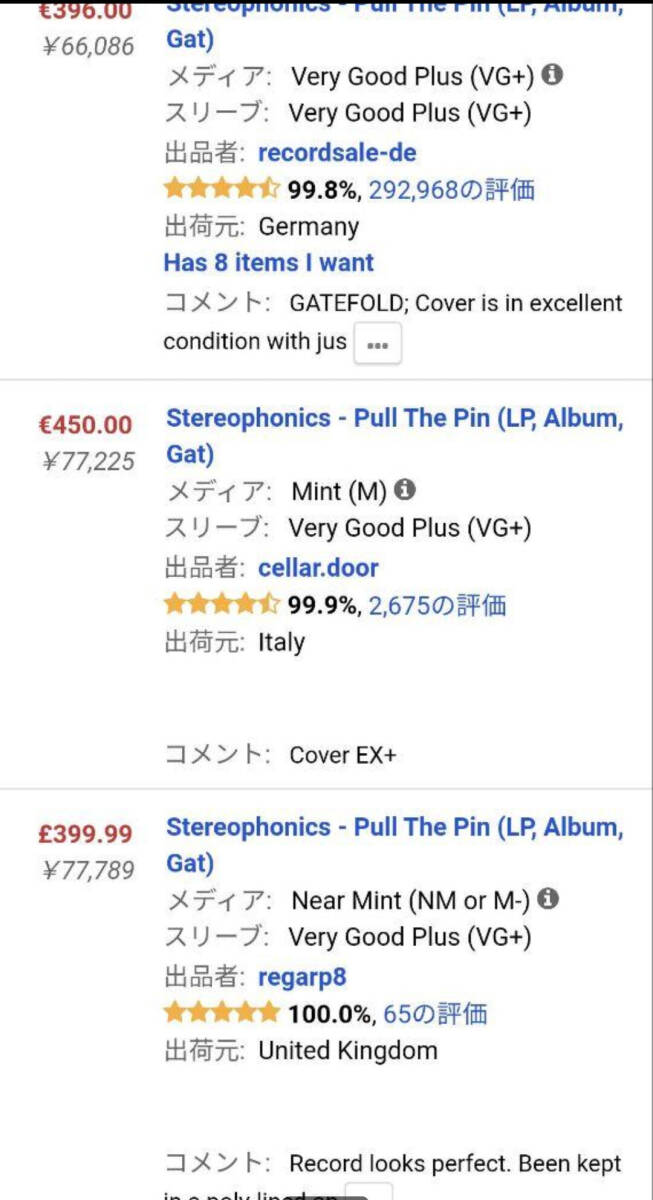
Task: Click star rating of recordsale-de
Action: coord(222,188)
